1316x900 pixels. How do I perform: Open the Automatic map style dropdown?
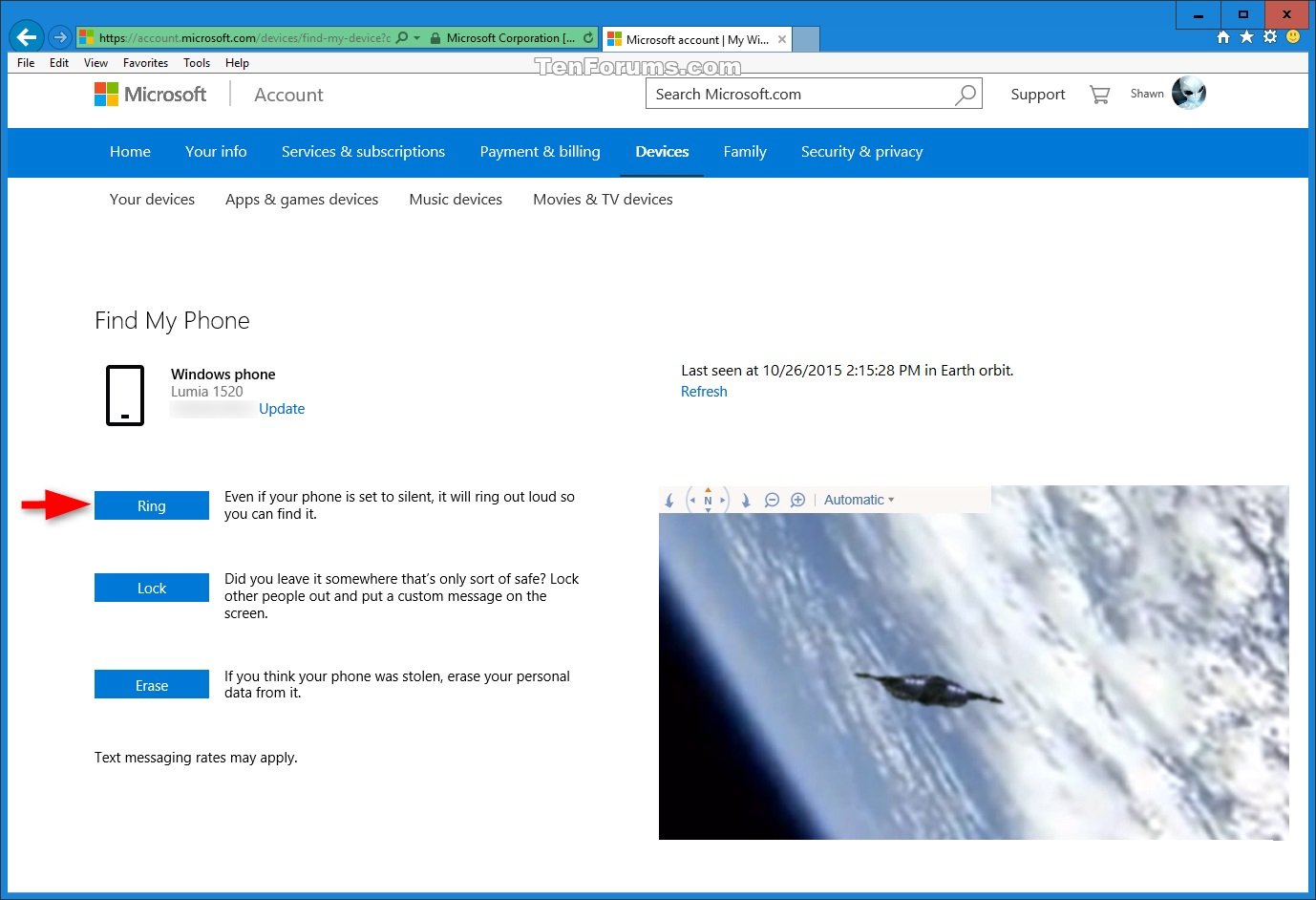click(859, 500)
